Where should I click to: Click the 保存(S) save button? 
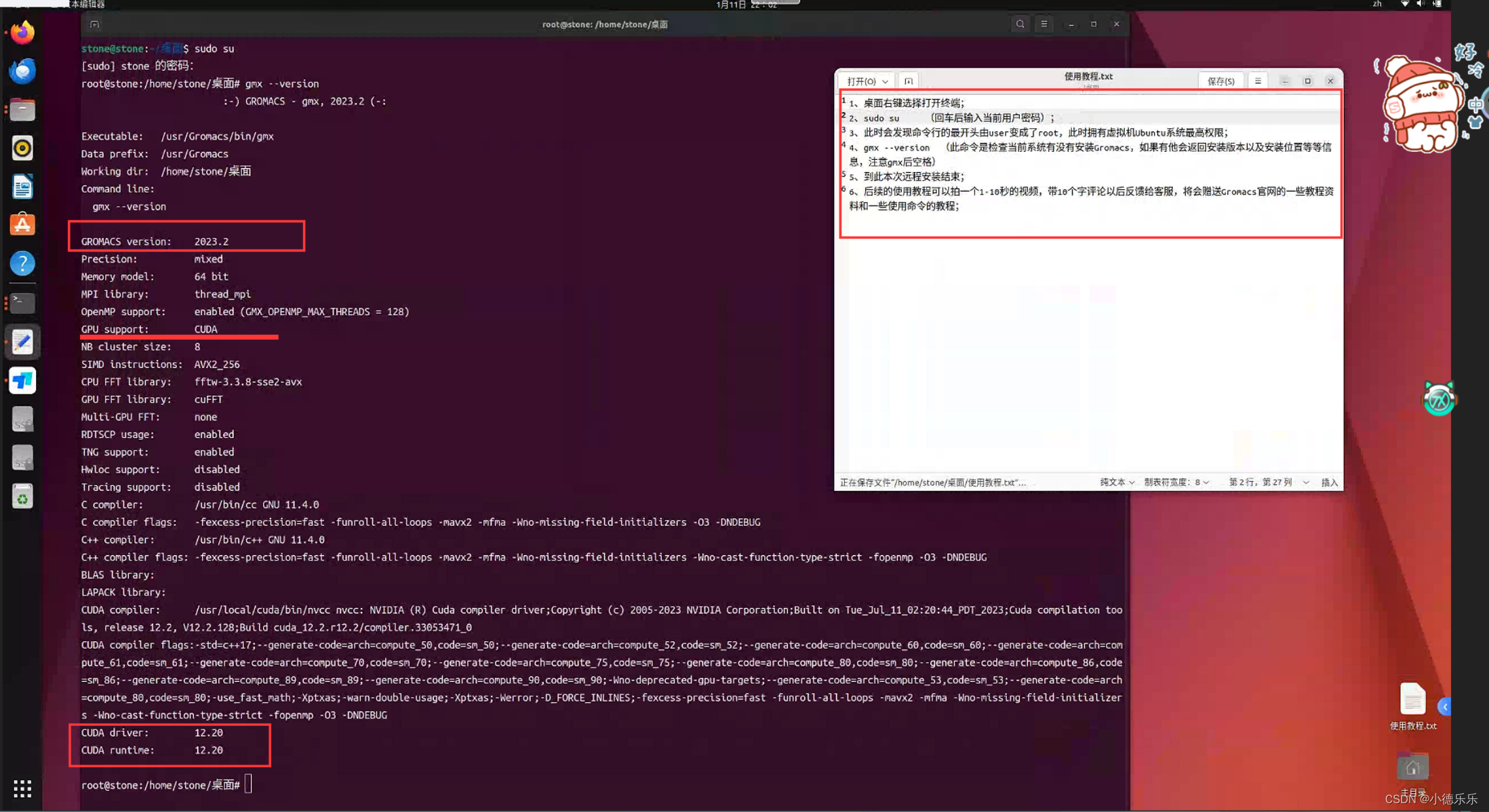point(1220,81)
